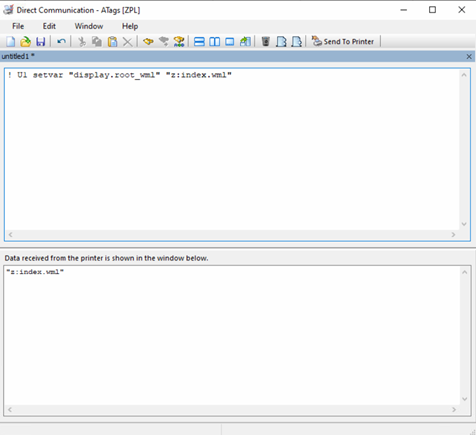Open the File menu
The width and height of the screenshot is (476, 435).
[18, 26]
